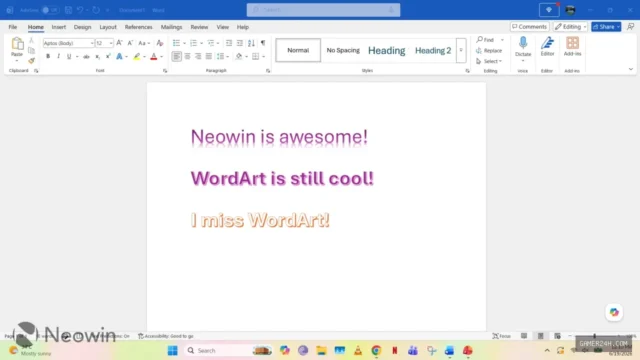Decrease paragraph indent
This screenshot has height=360, width=640.
click(229, 43)
